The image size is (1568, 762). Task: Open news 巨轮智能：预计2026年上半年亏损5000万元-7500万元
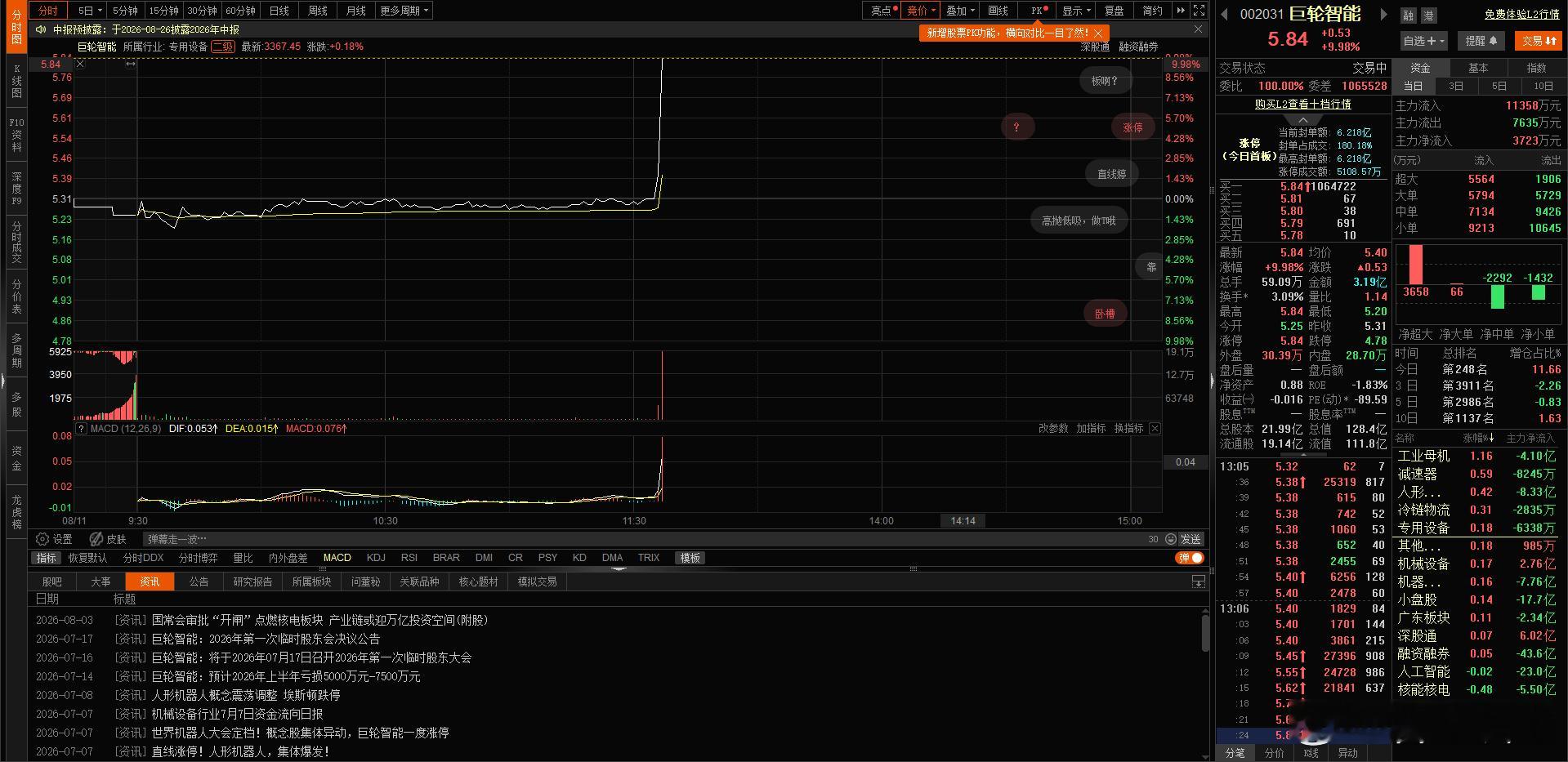coord(286,676)
